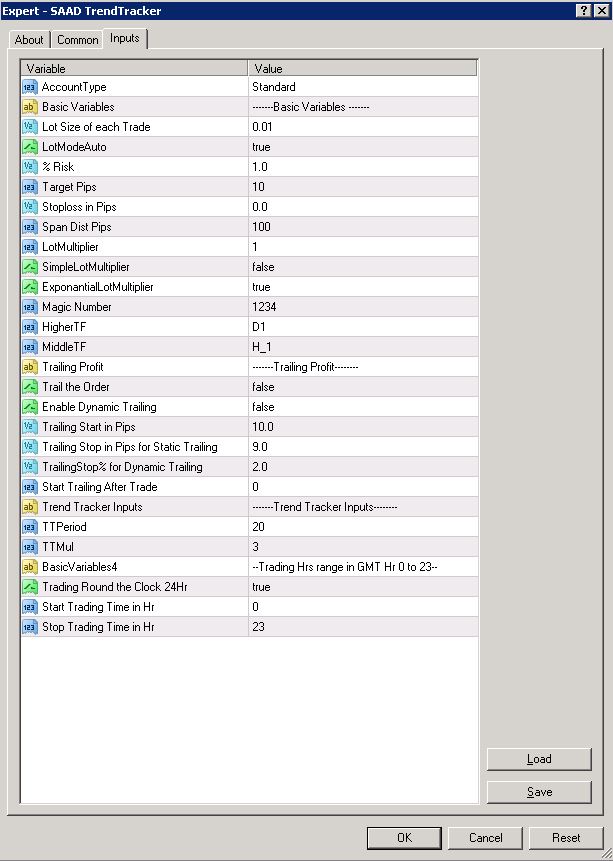This screenshot has width=613, height=861.
Task: Click the double icon beside Lot Size of each Trade
Action: pyautogui.click(x=30, y=127)
